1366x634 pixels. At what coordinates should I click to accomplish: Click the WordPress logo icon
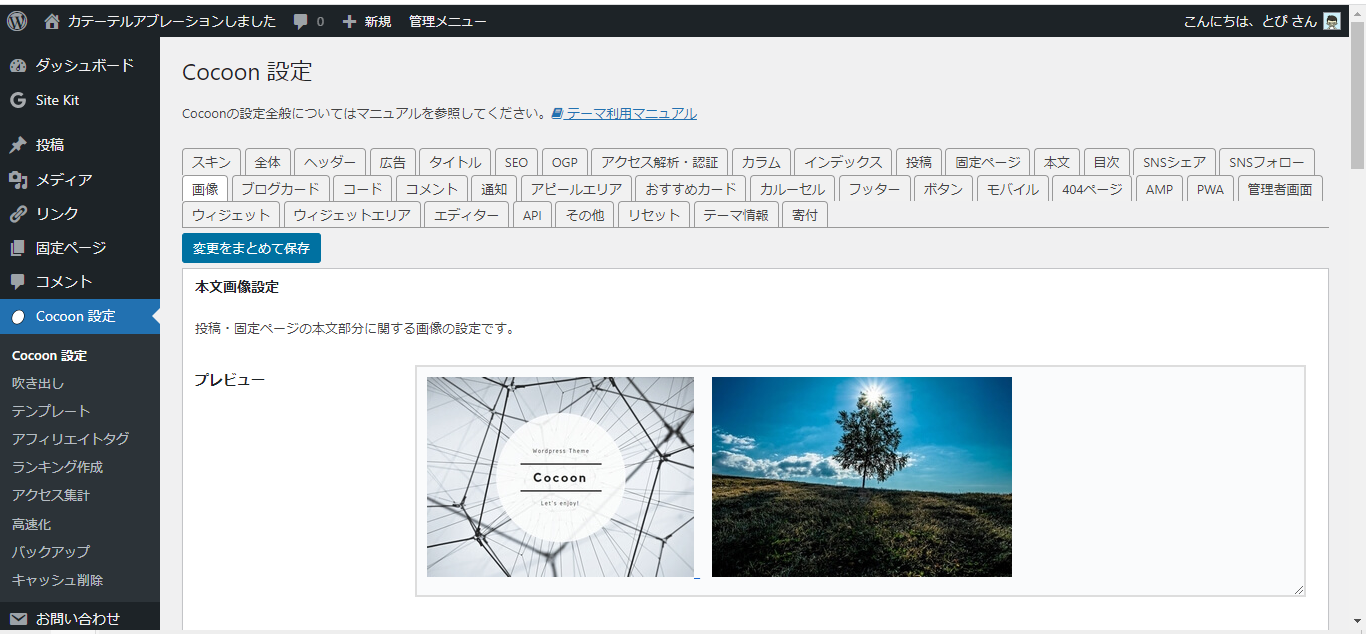pyautogui.click(x=17, y=21)
